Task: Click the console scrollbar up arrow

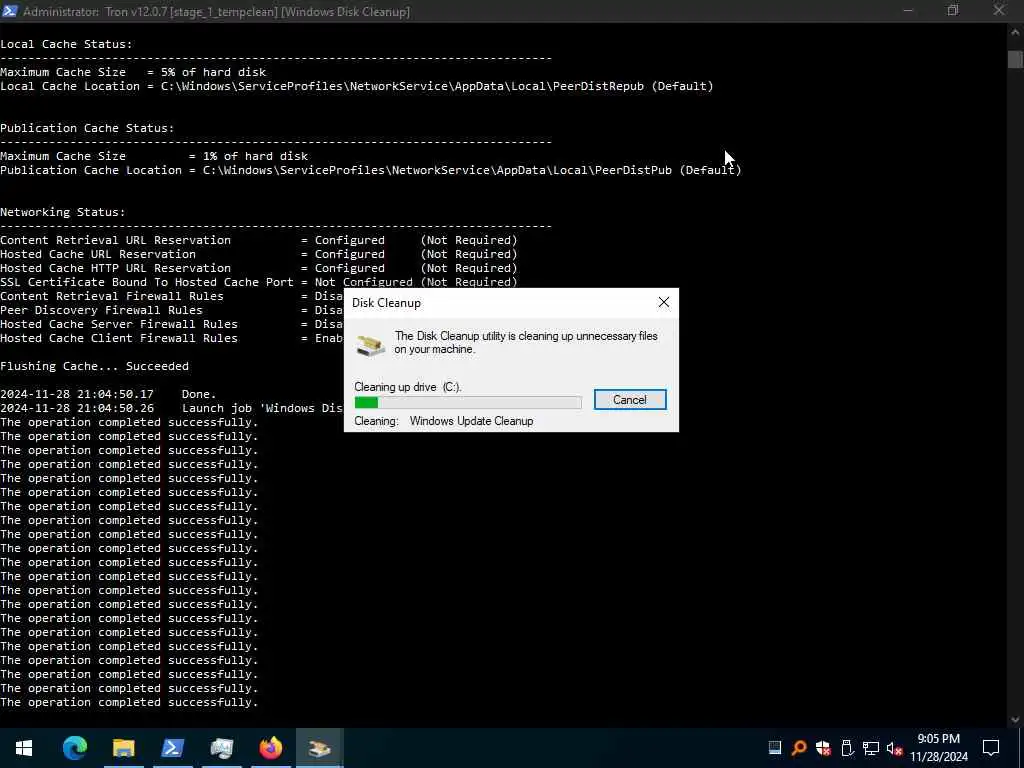Action: tap(1015, 31)
